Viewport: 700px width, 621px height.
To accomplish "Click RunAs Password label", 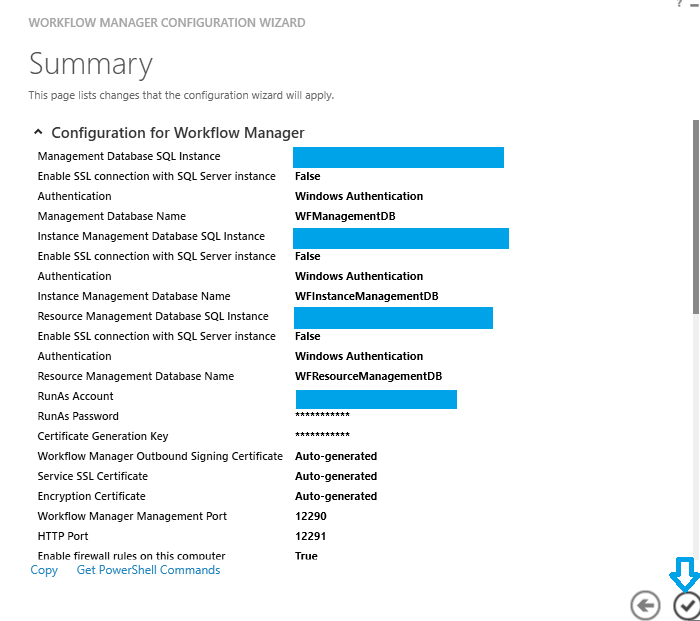I will [78, 416].
